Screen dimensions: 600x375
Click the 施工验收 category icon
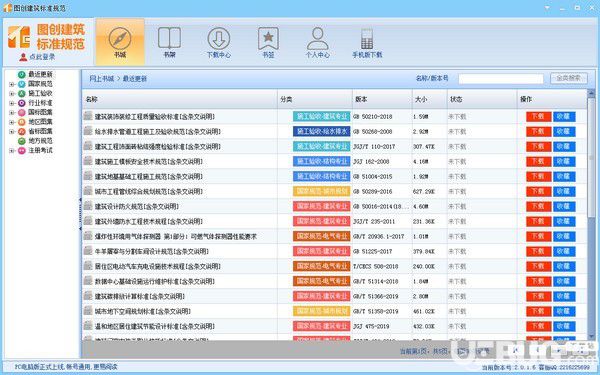[x=22, y=93]
